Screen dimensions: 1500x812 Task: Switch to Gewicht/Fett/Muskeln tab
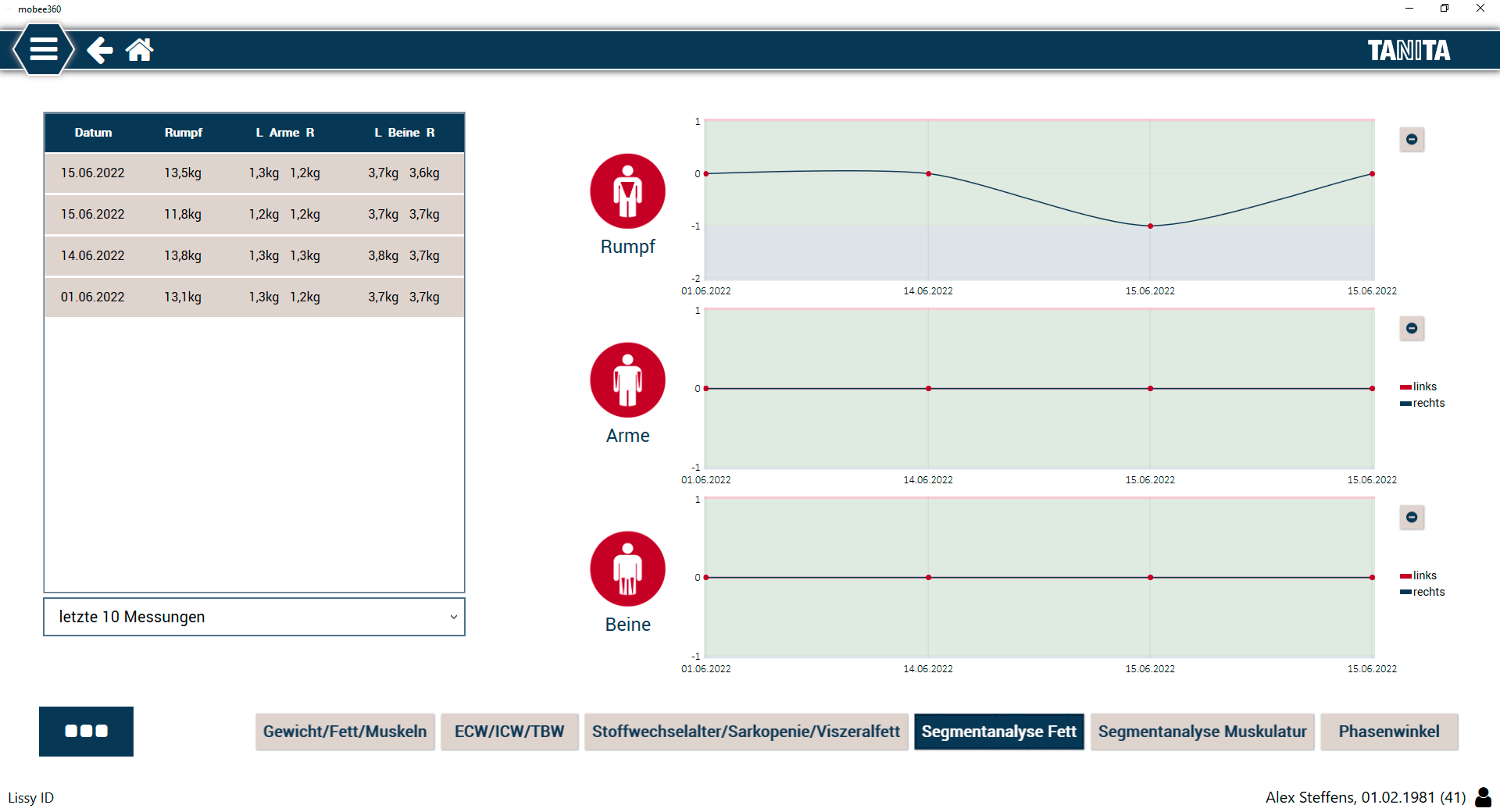pyautogui.click(x=345, y=732)
